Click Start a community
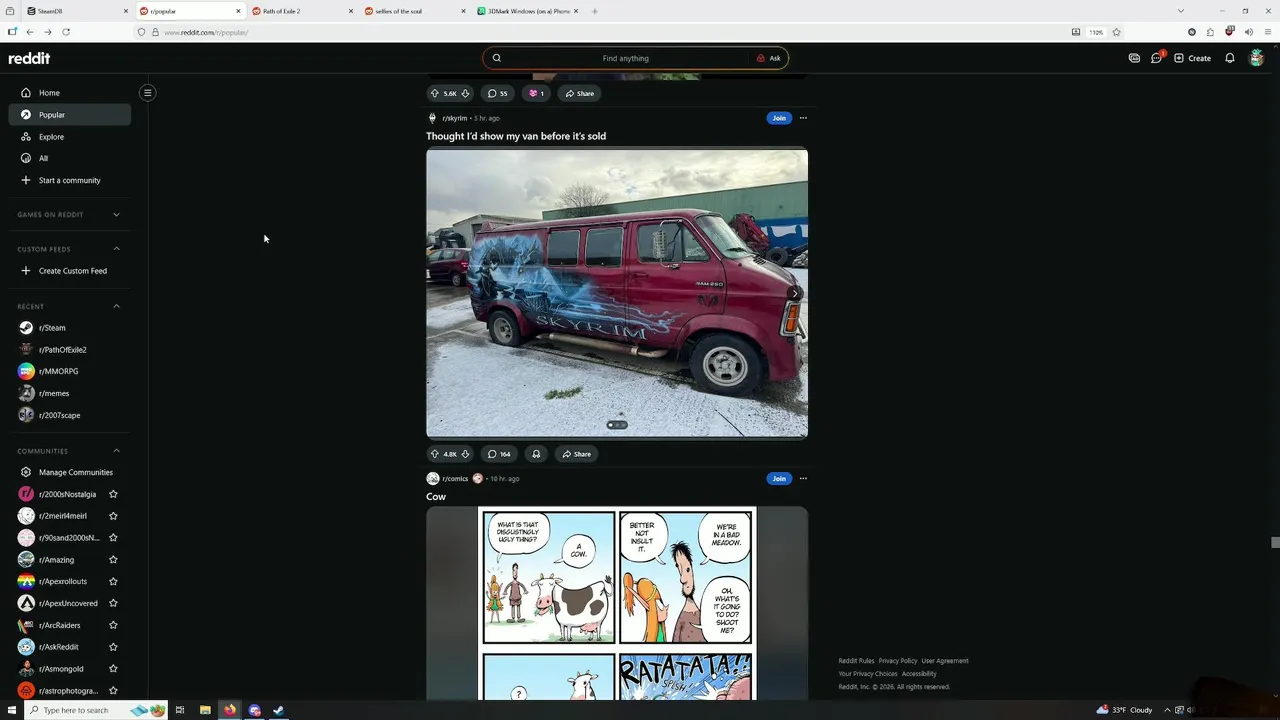Viewport: 1280px width, 720px height. (69, 180)
